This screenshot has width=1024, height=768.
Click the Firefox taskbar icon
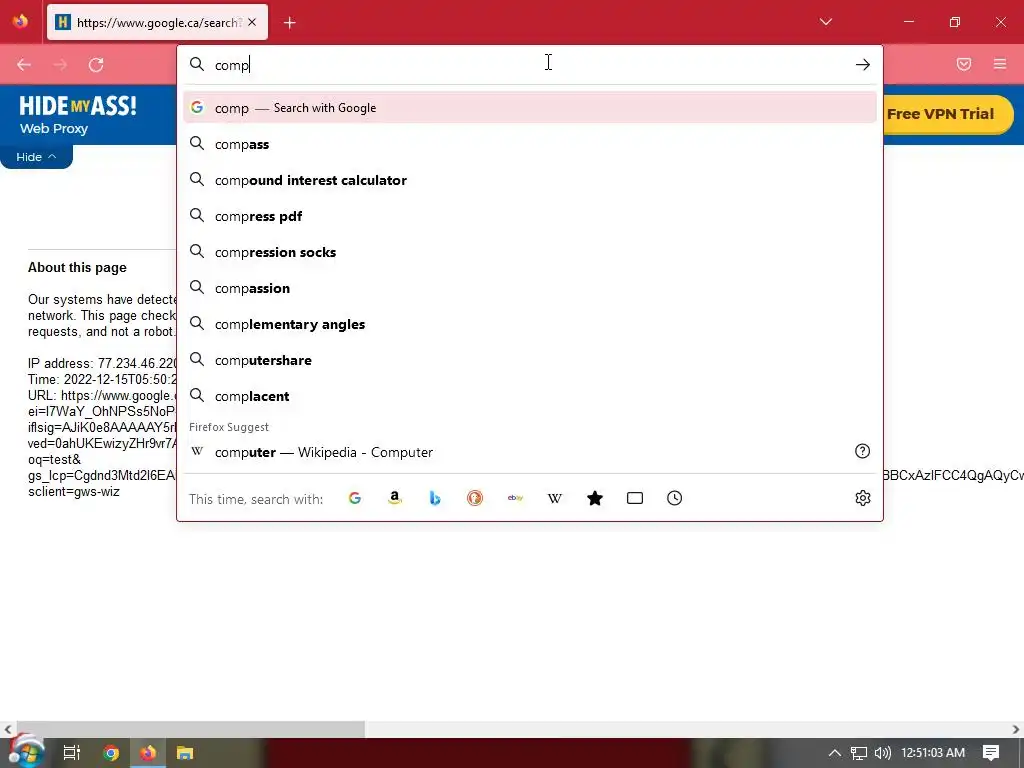148,753
